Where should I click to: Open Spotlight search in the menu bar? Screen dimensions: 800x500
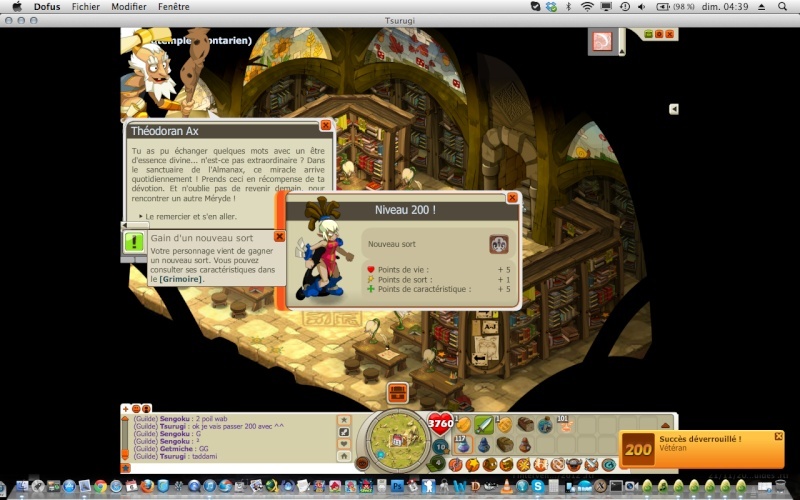pyautogui.click(x=782, y=7)
